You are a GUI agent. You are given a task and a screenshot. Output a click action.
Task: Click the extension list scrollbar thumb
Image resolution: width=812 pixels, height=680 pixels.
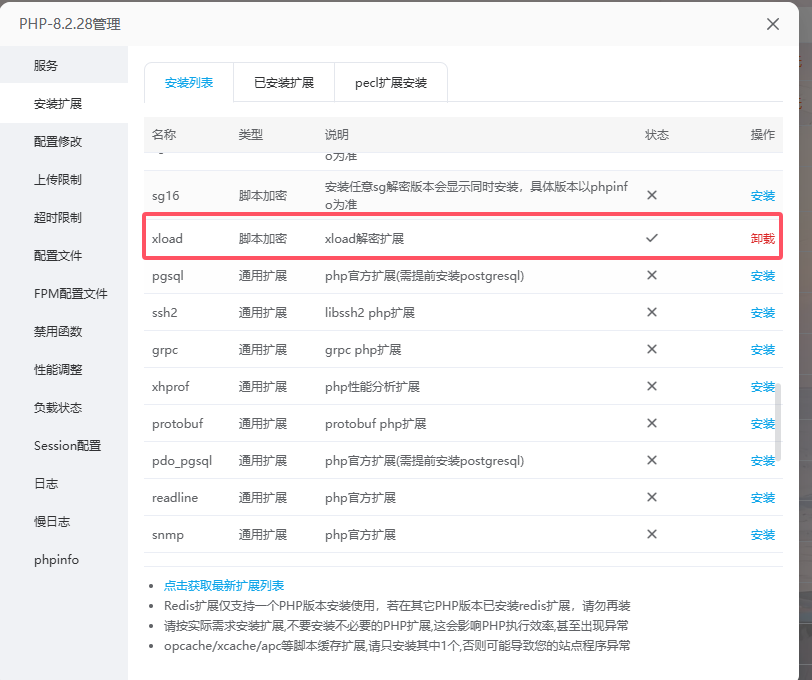tap(779, 420)
